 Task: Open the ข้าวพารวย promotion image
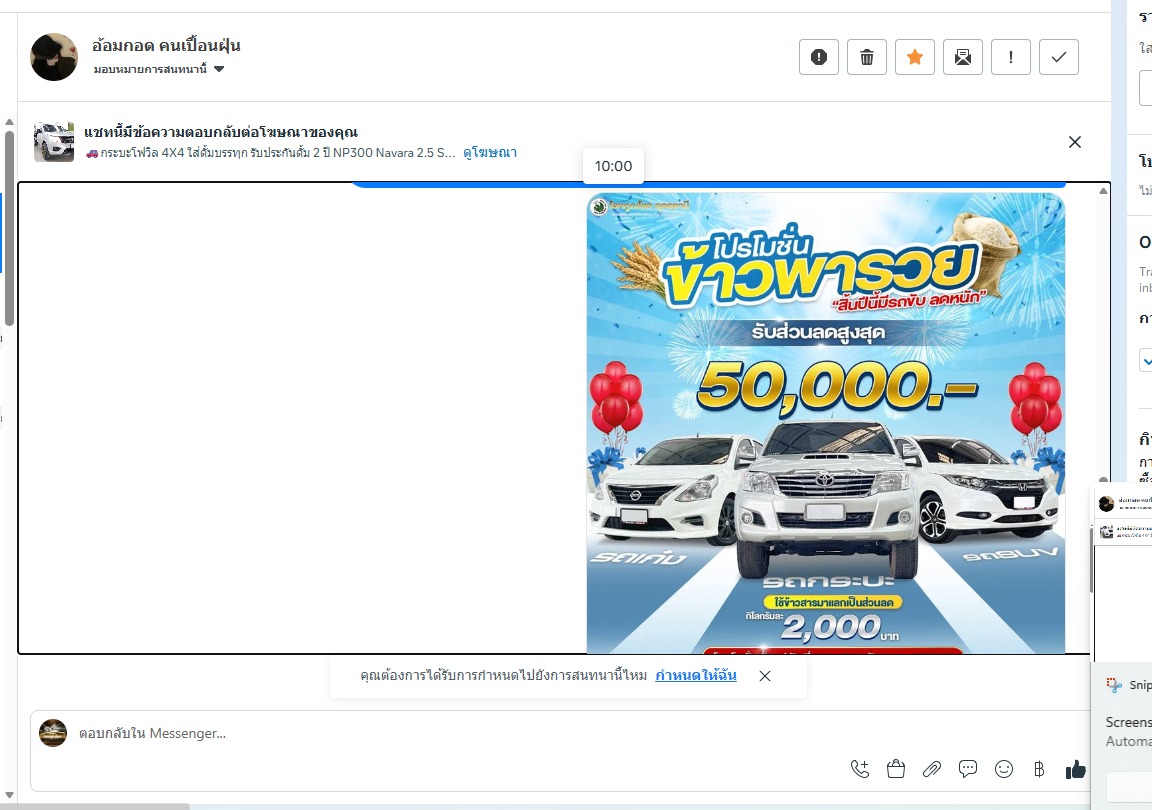coord(826,423)
